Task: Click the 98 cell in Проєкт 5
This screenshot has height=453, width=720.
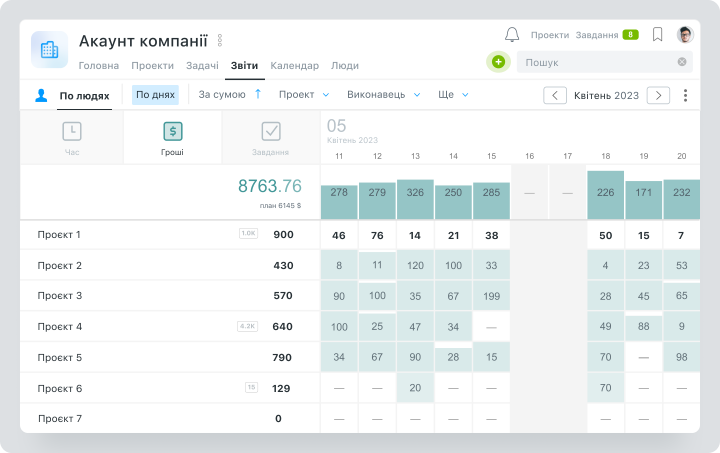Action: pyautogui.click(x=681, y=357)
